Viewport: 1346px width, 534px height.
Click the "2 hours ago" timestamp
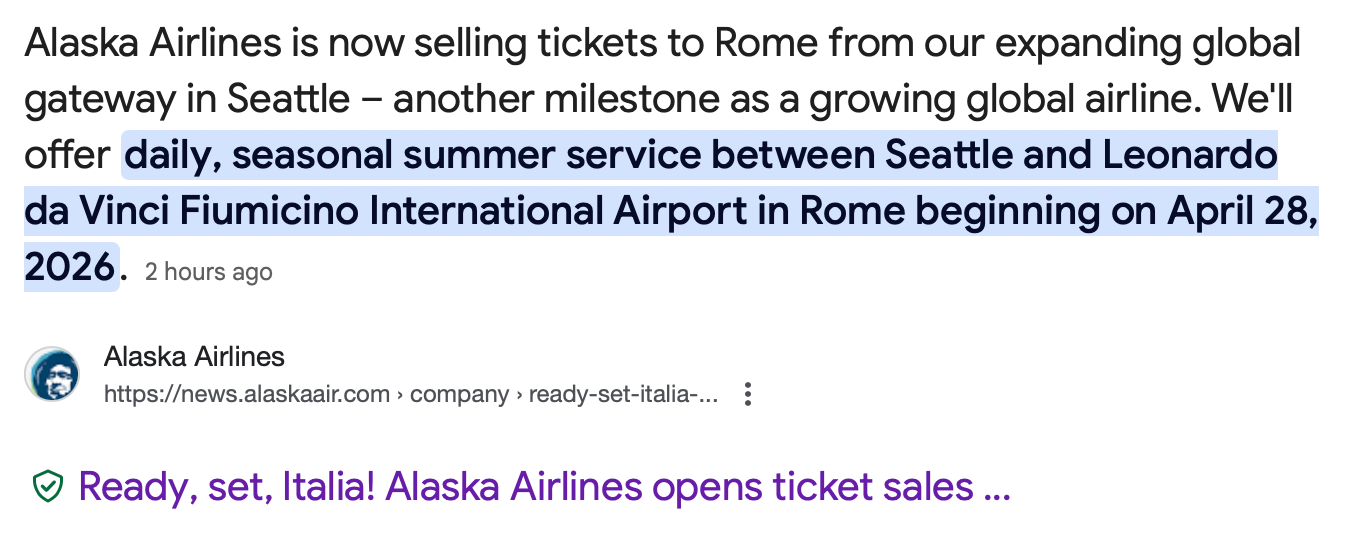208,271
